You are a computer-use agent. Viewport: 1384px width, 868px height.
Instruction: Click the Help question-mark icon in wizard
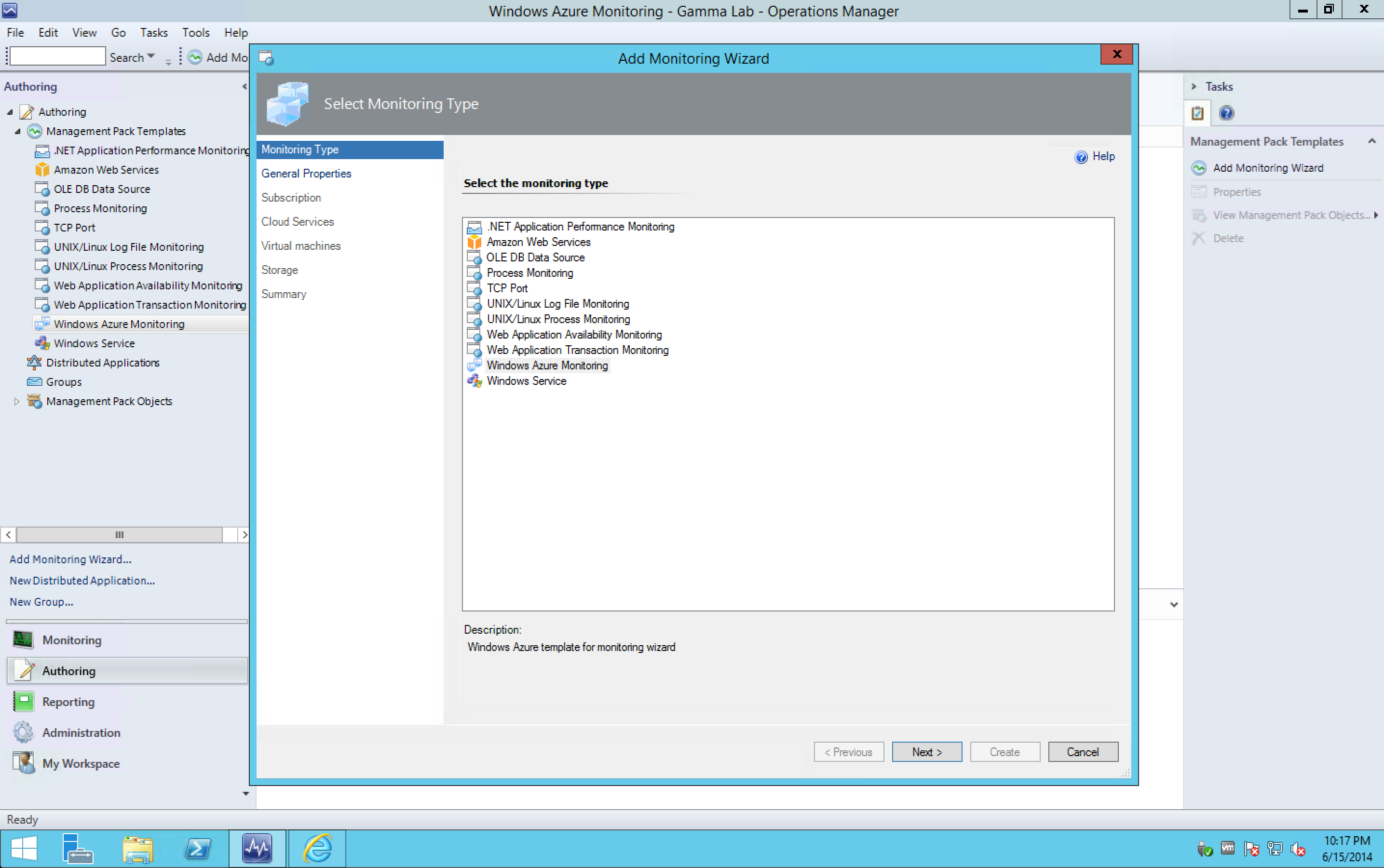click(1081, 157)
